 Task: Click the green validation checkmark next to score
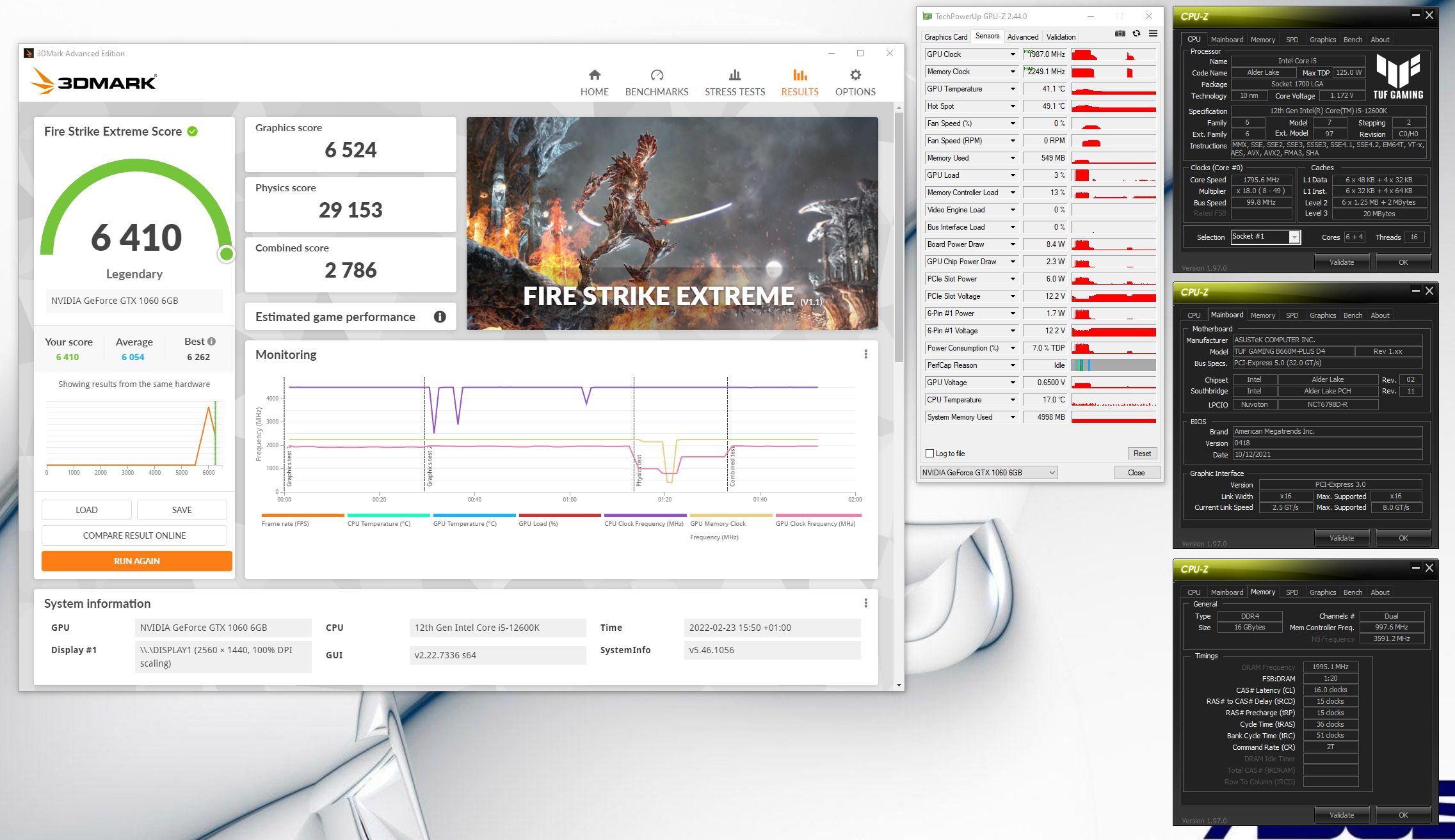pos(193,131)
